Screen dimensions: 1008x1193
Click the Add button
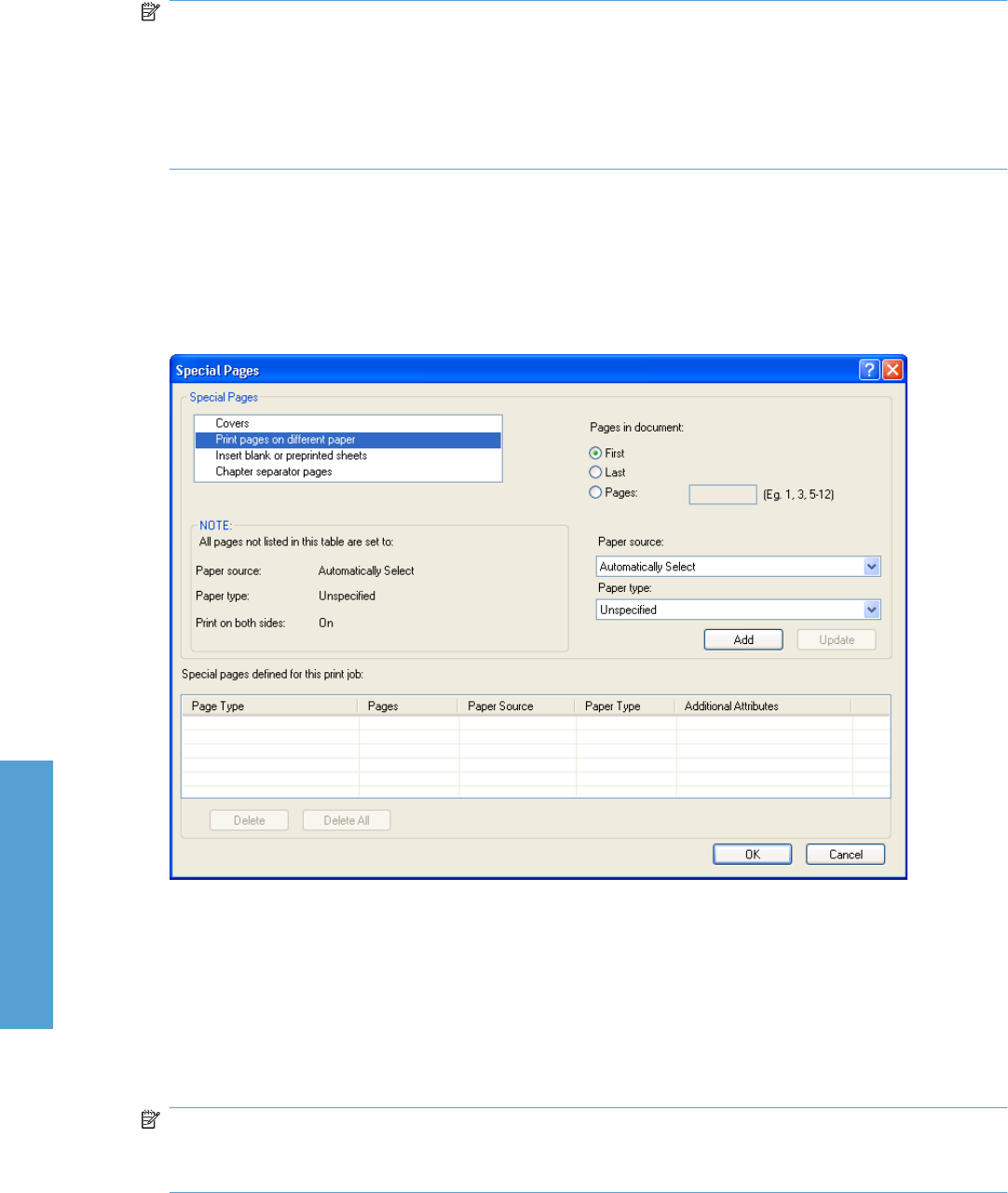743,639
